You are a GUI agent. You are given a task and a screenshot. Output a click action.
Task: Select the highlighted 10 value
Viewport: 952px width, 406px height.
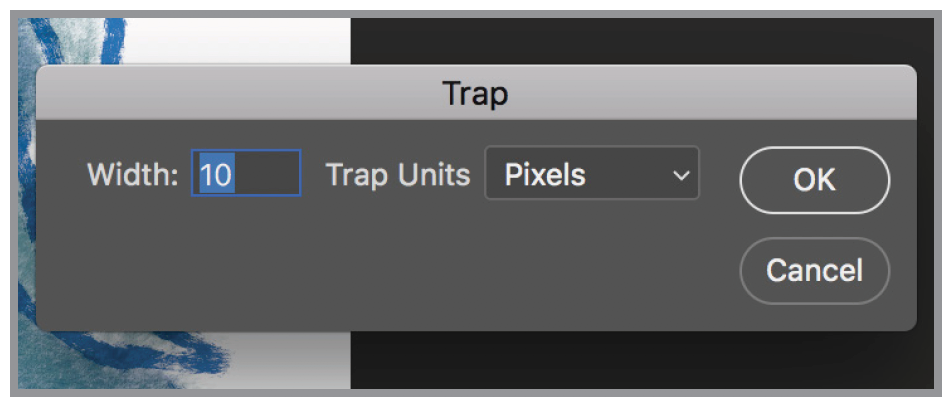pyautogui.click(x=216, y=175)
